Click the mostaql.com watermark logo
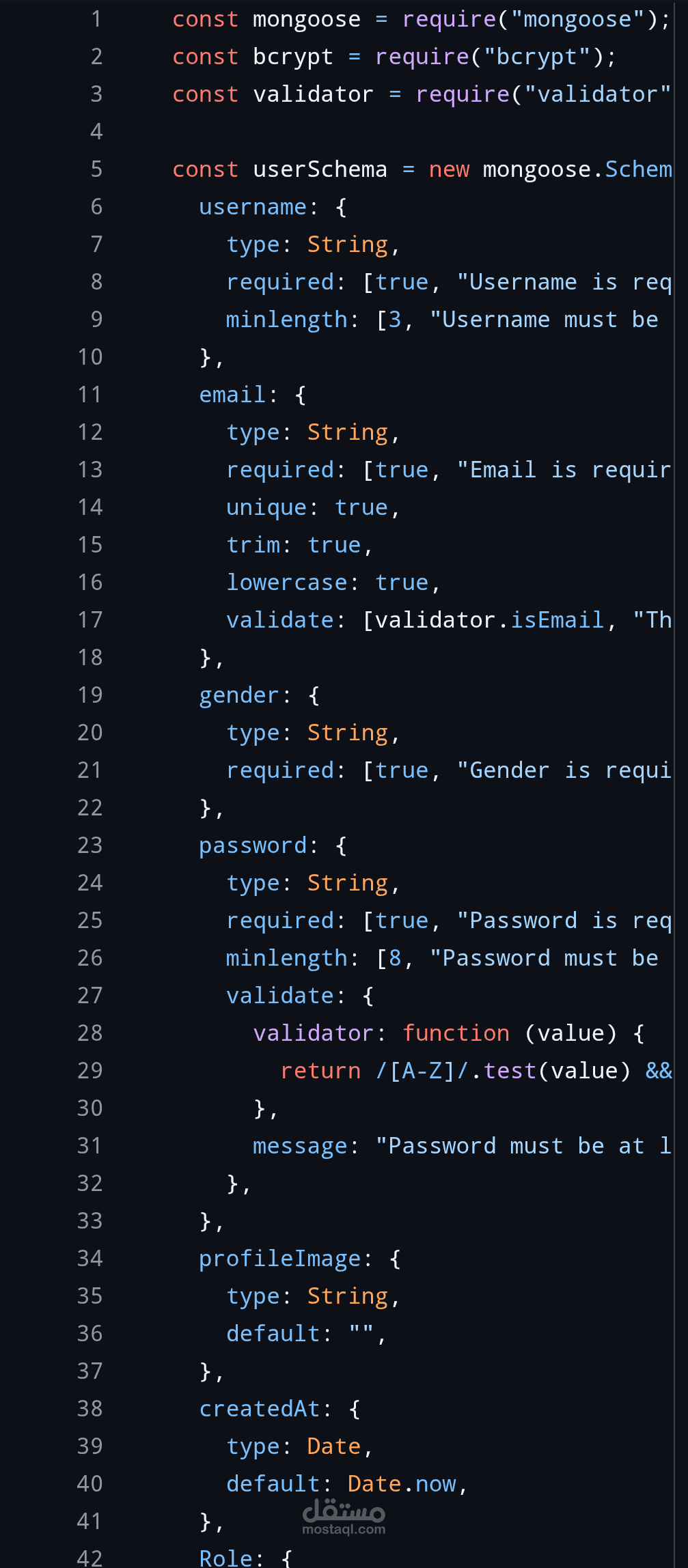The height and width of the screenshot is (1568, 688). pos(344,1517)
